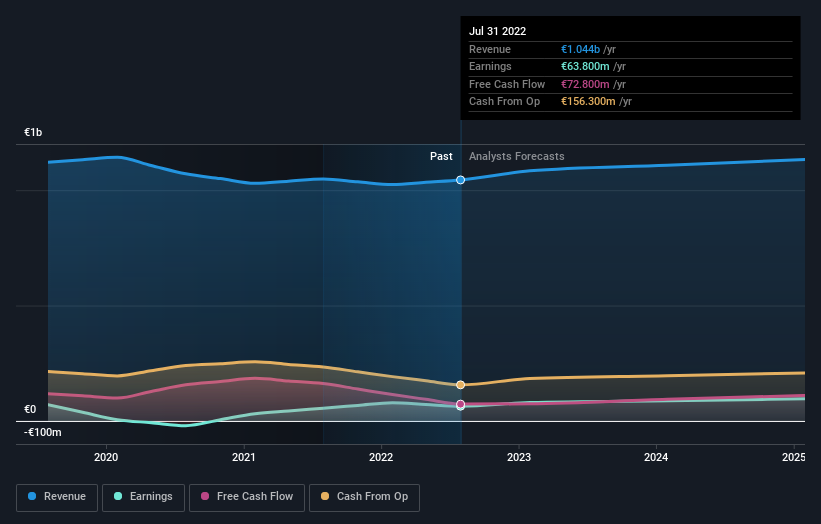Screen dimensions: 821x524
Task: Click the €156.300m cash from op value
Action: tap(588, 102)
